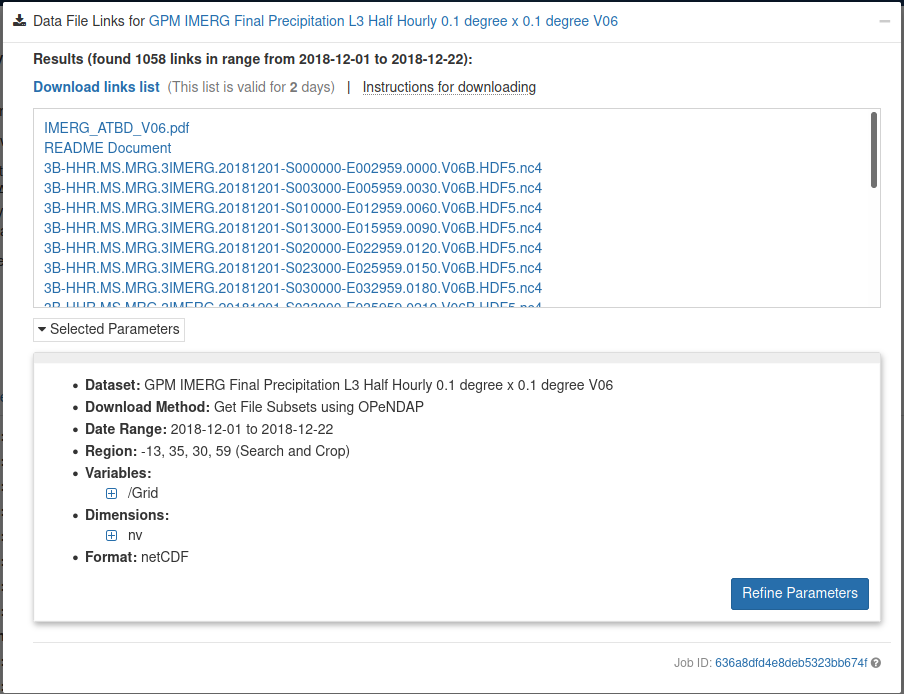The width and height of the screenshot is (904, 694).
Task: Open file link S010000-E012959.0060
Action: (293, 208)
